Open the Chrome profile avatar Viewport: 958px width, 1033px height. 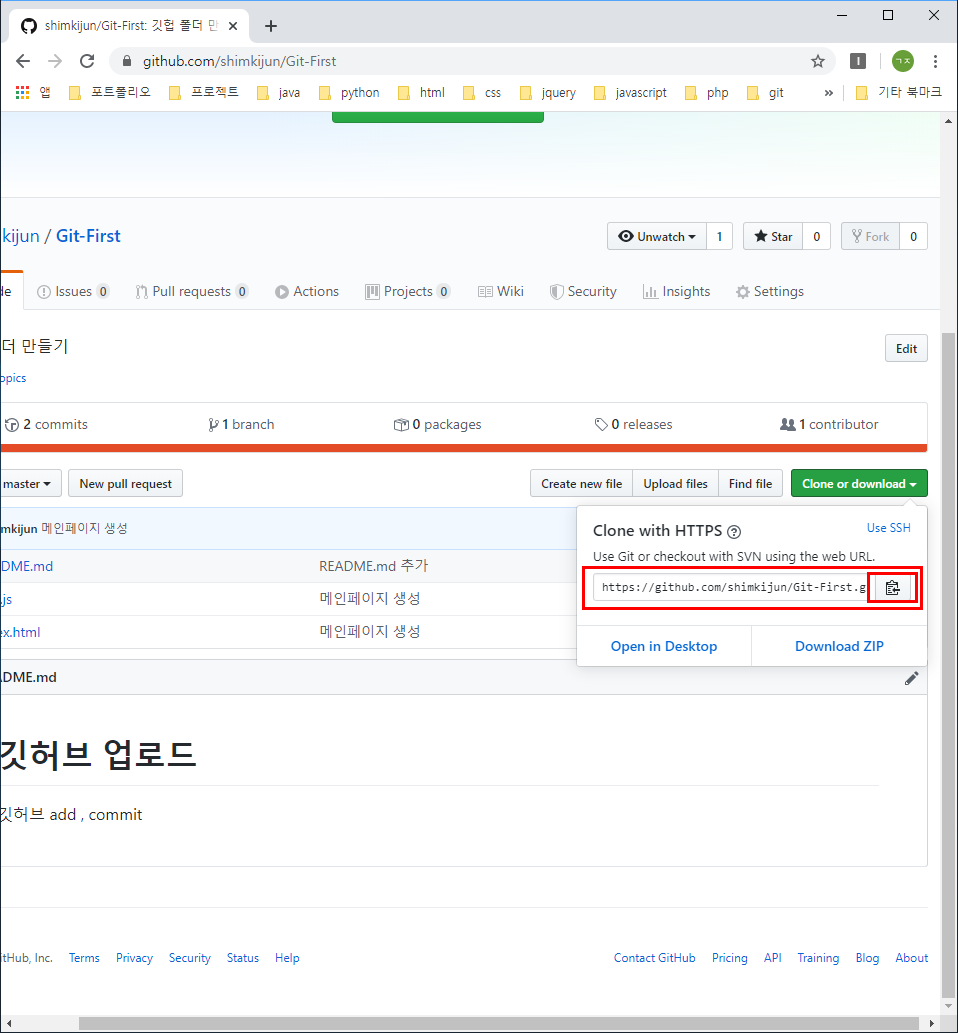(x=903, y=61)
